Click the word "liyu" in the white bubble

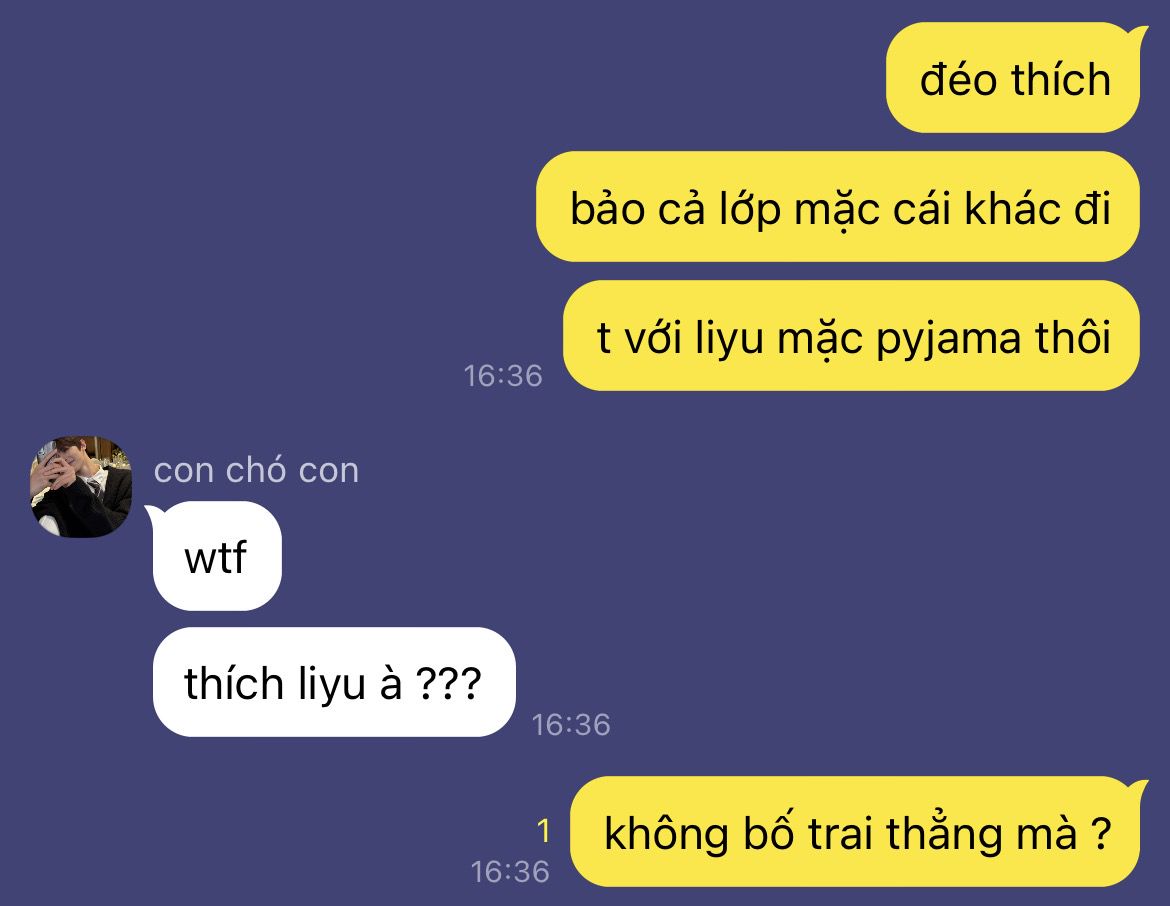[331, 685]
